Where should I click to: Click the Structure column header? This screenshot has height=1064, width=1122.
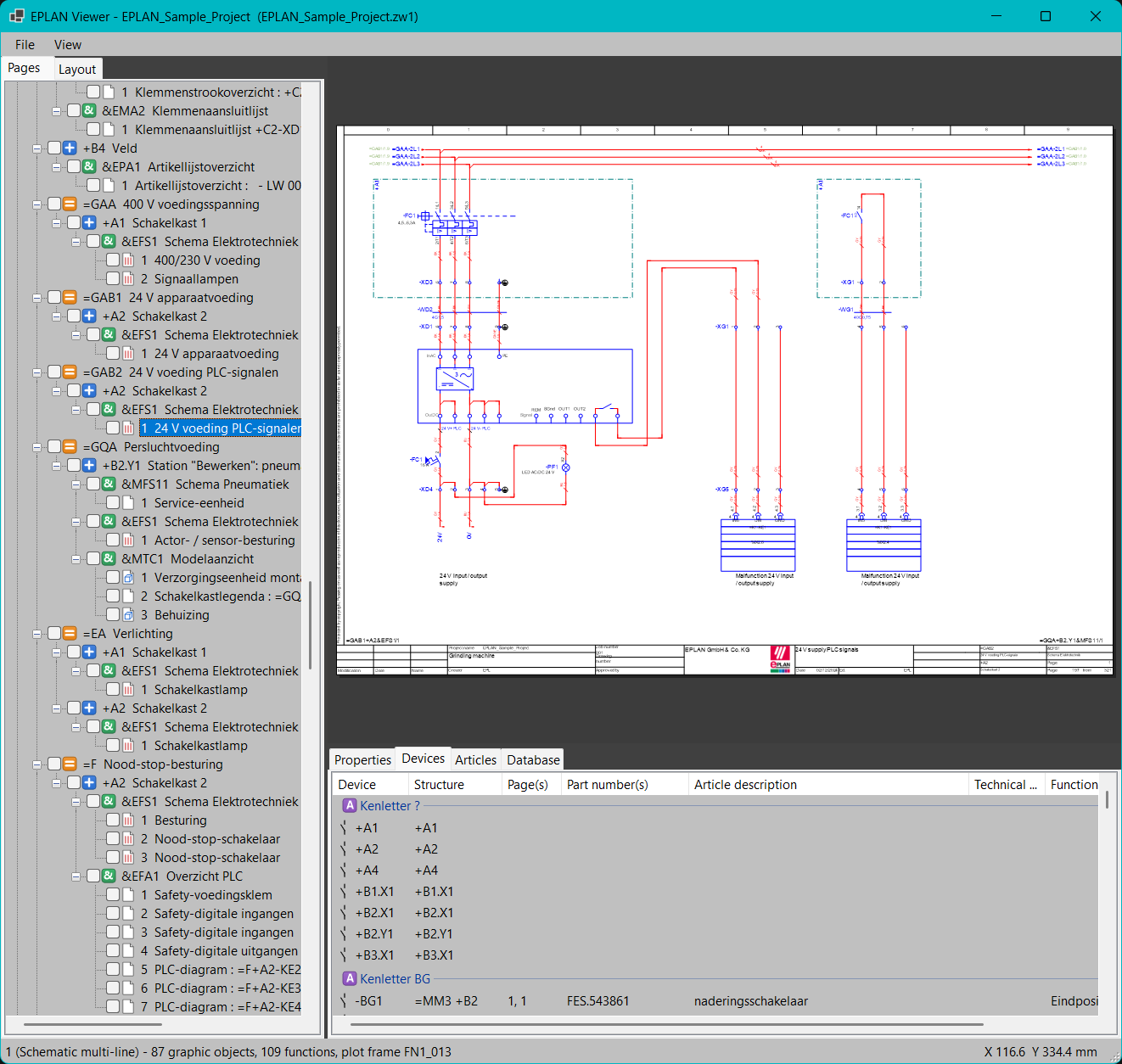pyautogui.click(x=455, y=785)
